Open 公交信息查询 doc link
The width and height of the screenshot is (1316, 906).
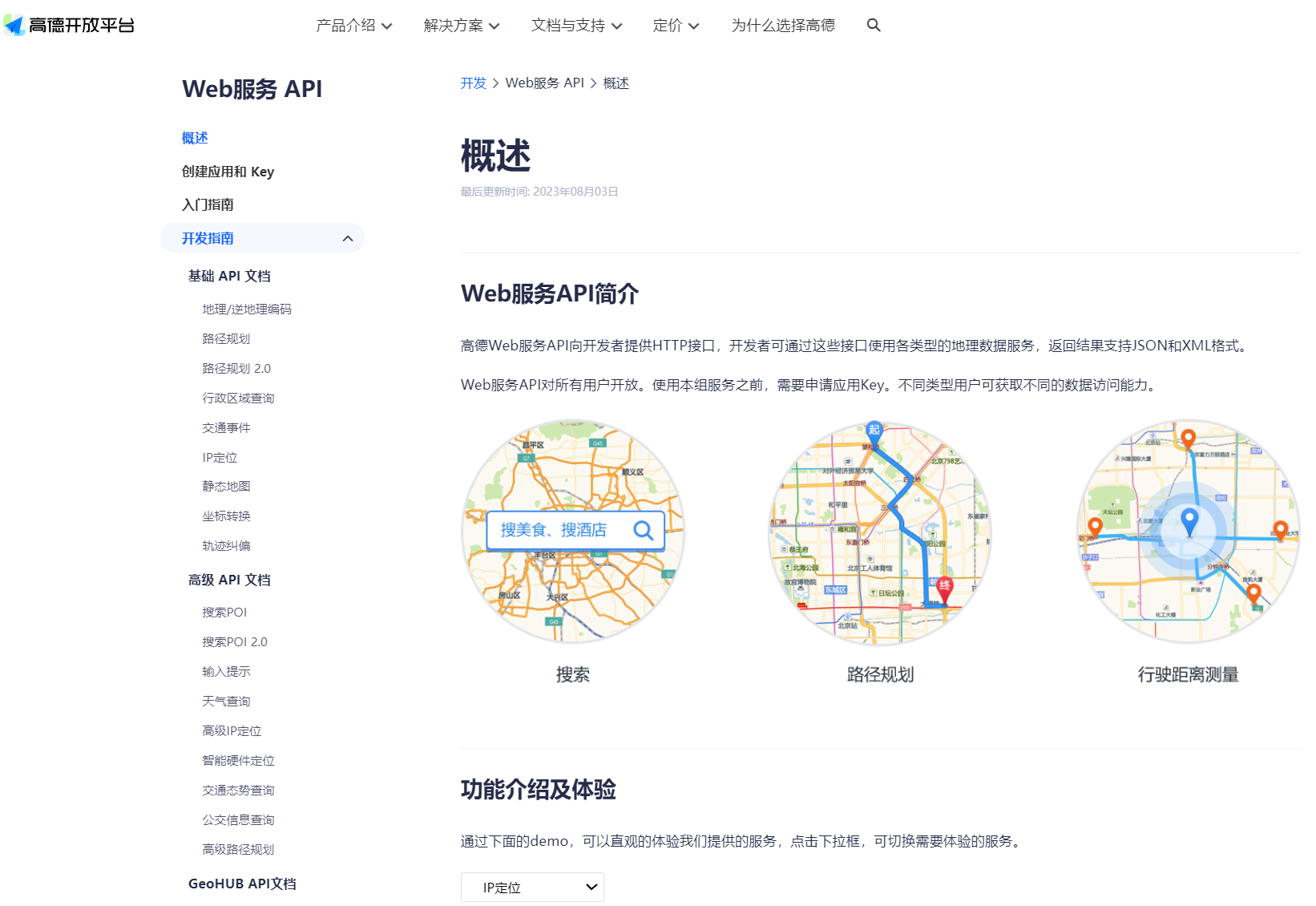click(238, 819)
